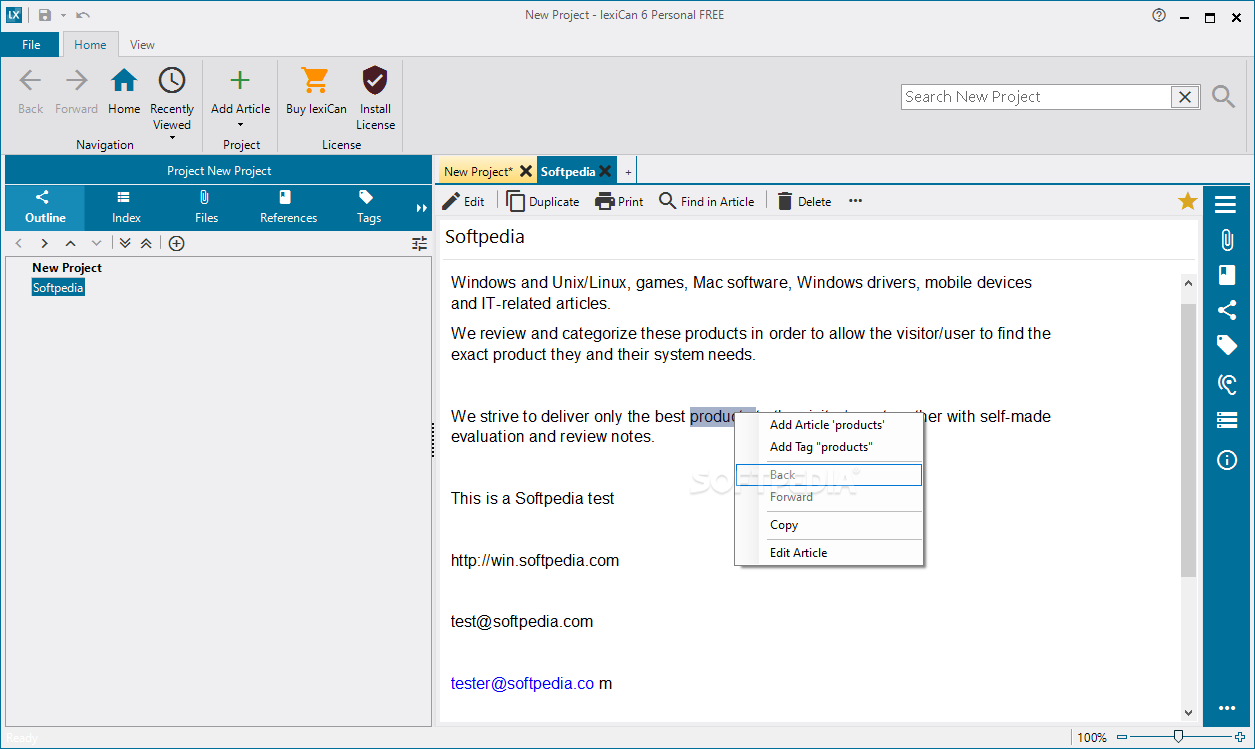Image resolution: width=1255 pixels, height=749 pixels.
Task: Move outline item left arrow
Action: pos(18,243)
